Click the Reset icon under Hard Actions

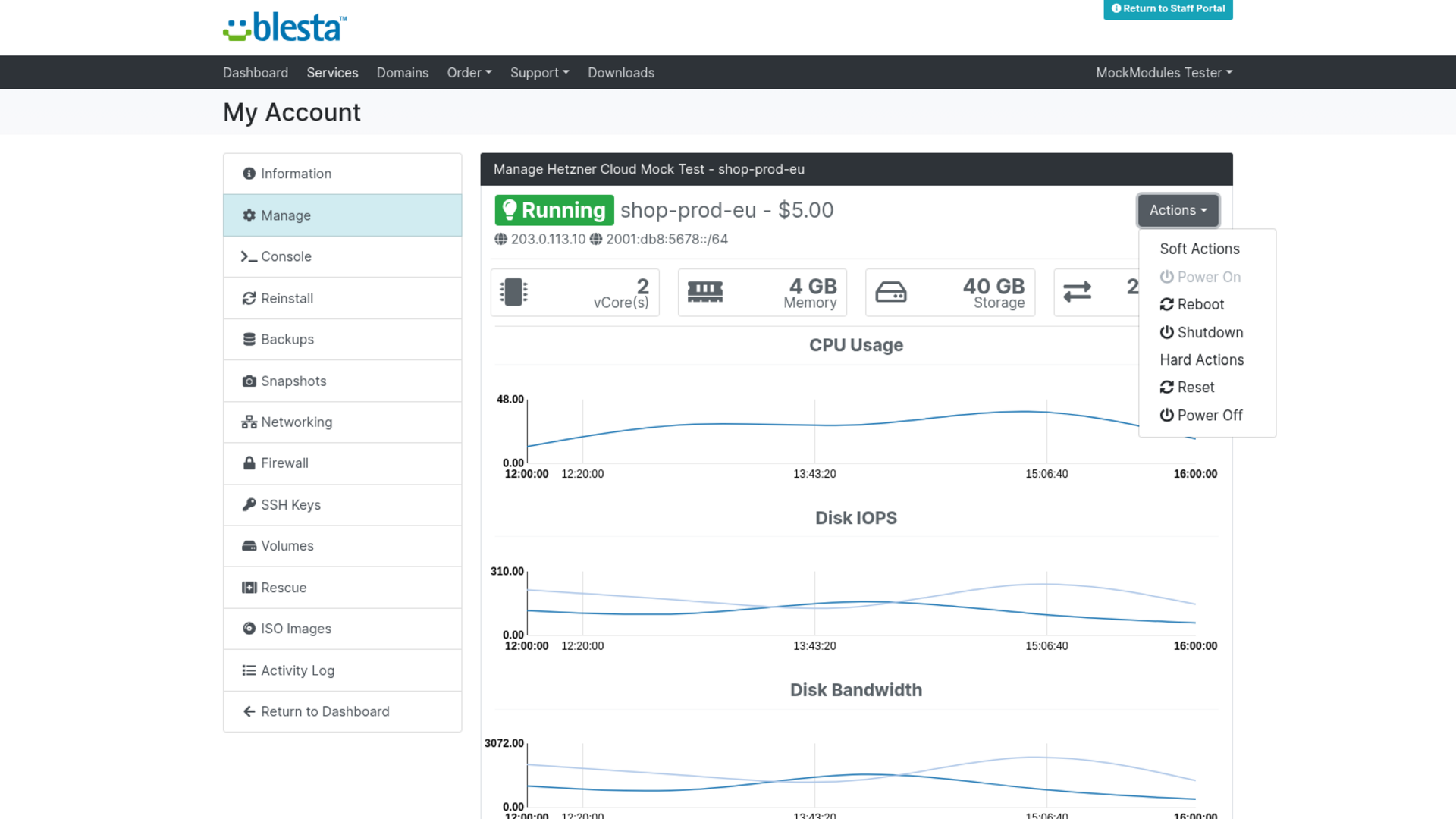click(1166, 388)
